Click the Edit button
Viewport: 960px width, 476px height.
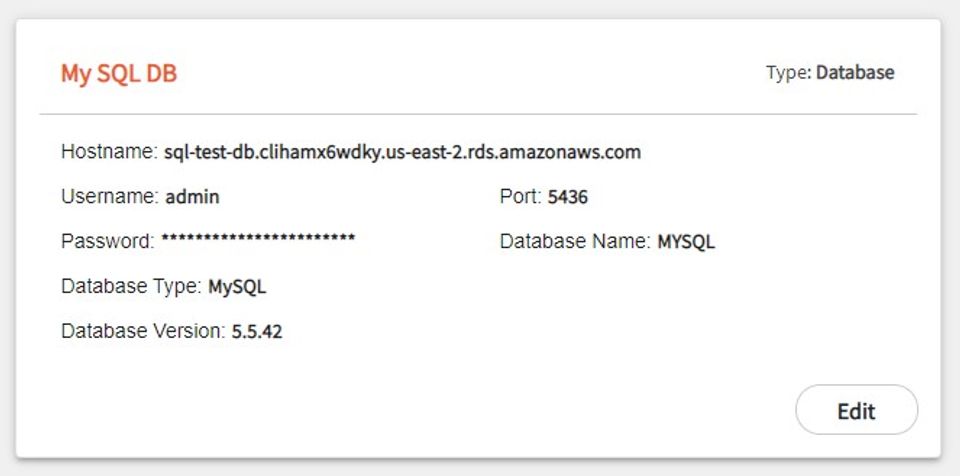tap(856, 410)
